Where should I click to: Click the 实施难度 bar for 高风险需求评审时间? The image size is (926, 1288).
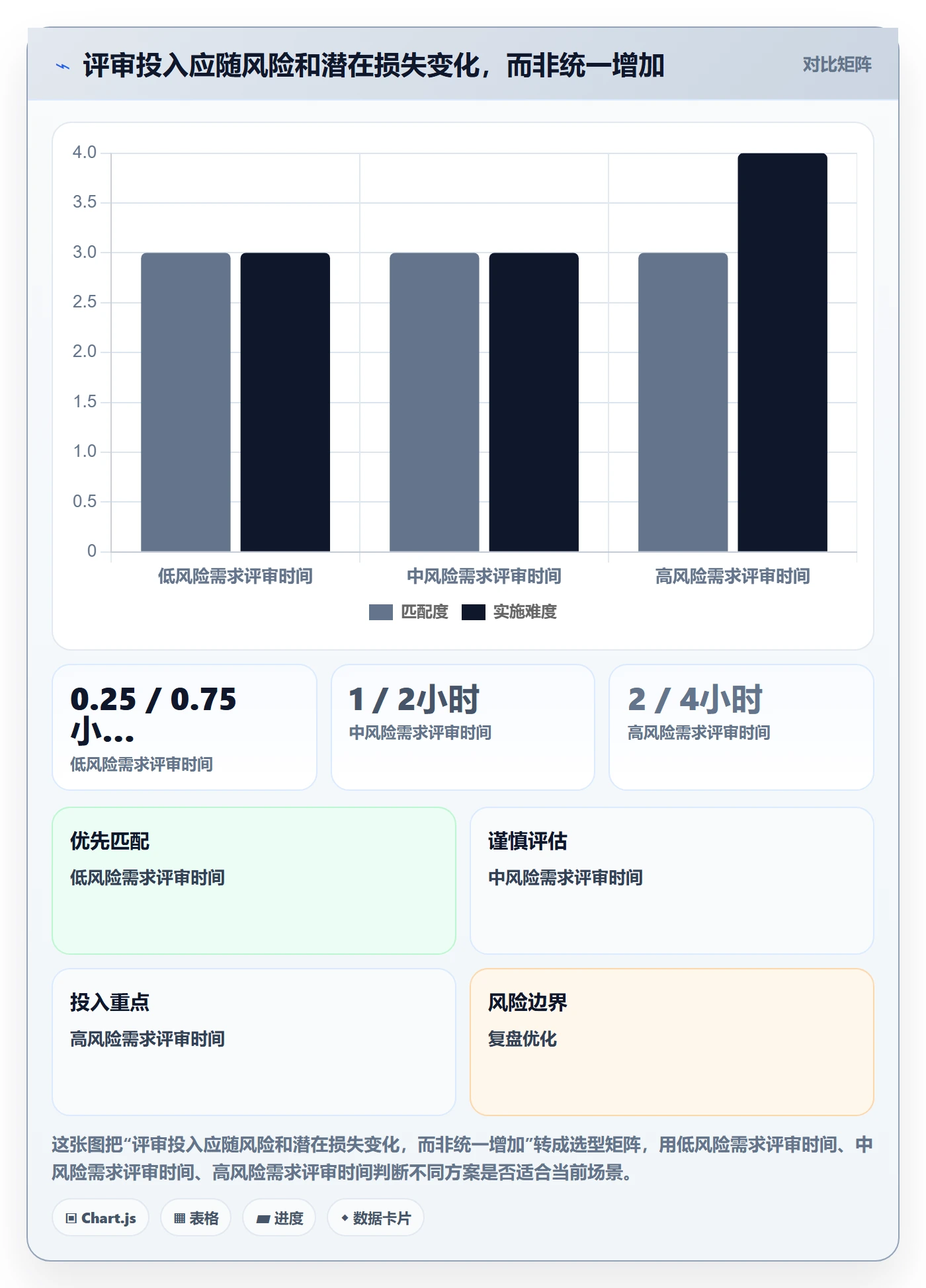click(x=782, y=352)
